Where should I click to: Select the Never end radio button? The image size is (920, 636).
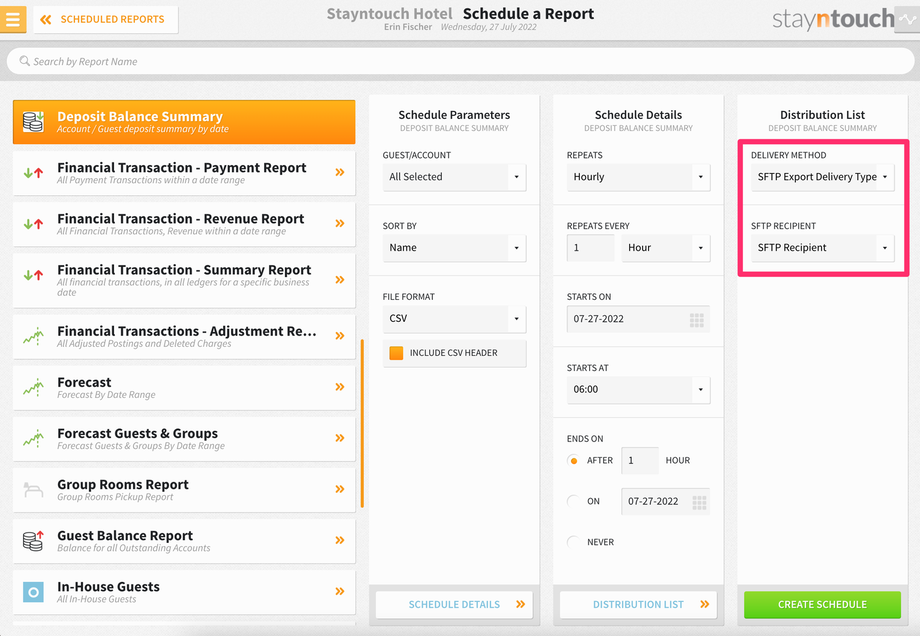coord(574,542)
